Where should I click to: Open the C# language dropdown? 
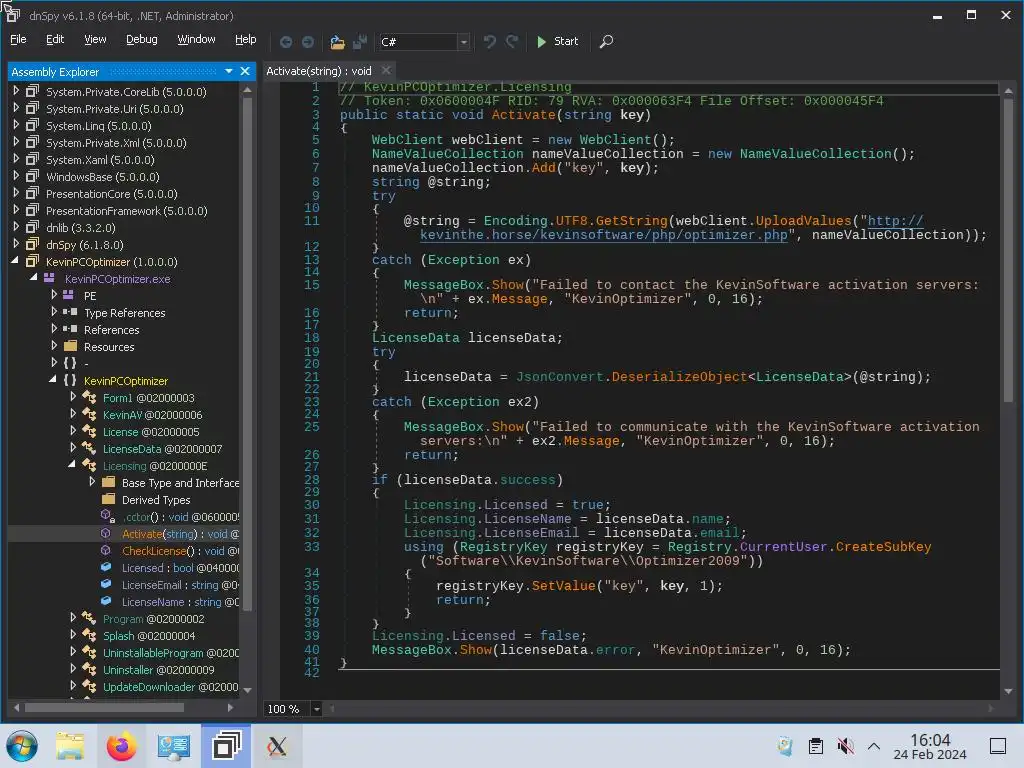tap(464, 42)
